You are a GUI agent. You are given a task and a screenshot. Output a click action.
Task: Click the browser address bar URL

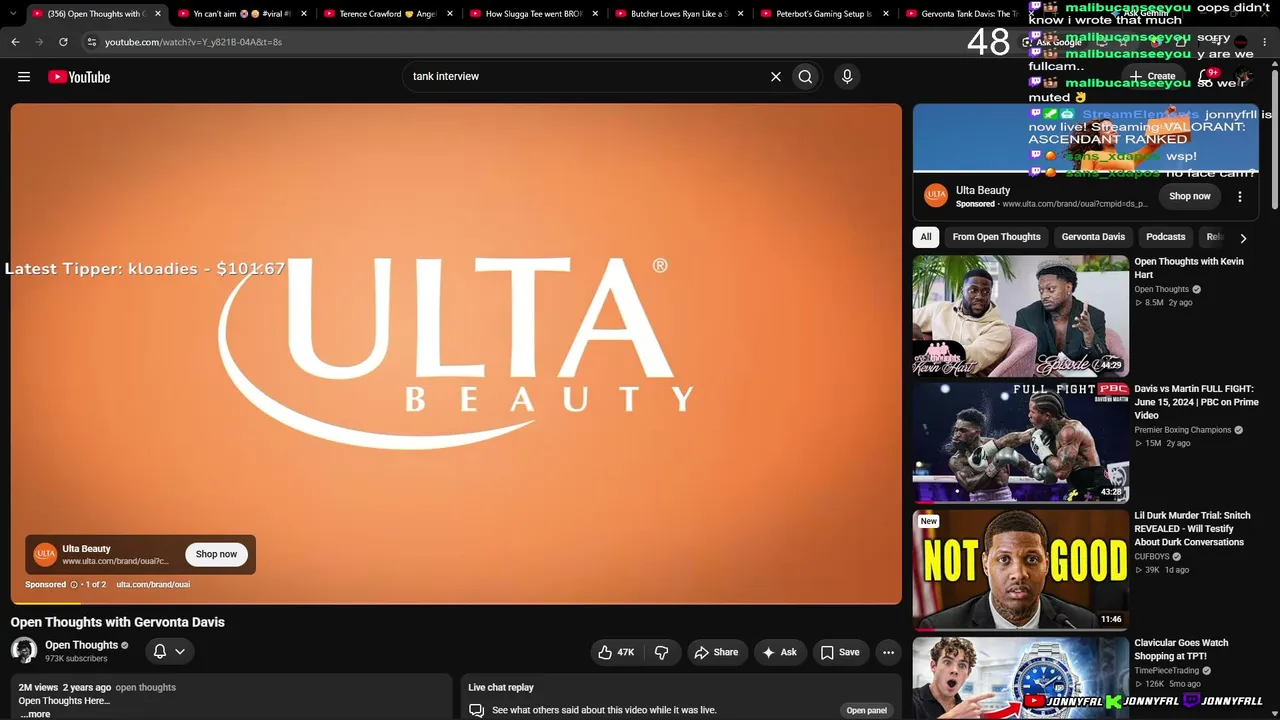click(193, 42)
